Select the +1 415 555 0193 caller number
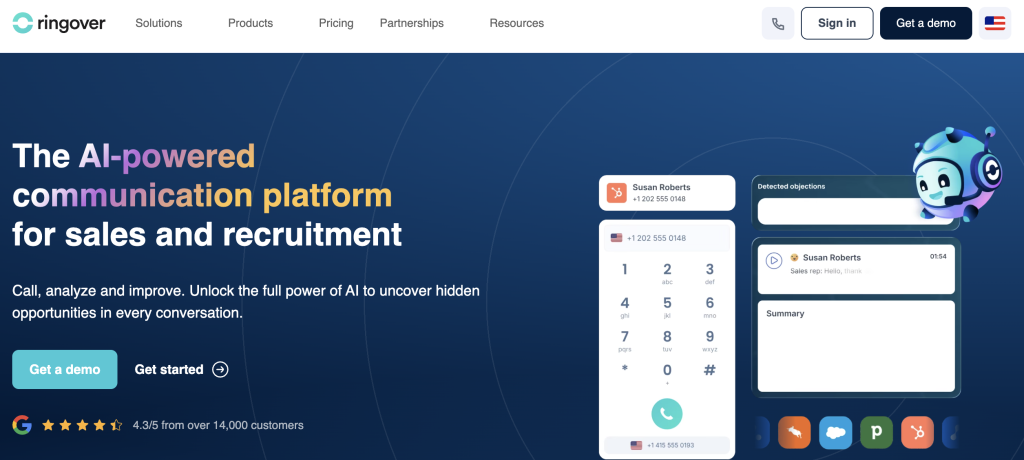Viewport: 1024px width, 460px height. 667,446
